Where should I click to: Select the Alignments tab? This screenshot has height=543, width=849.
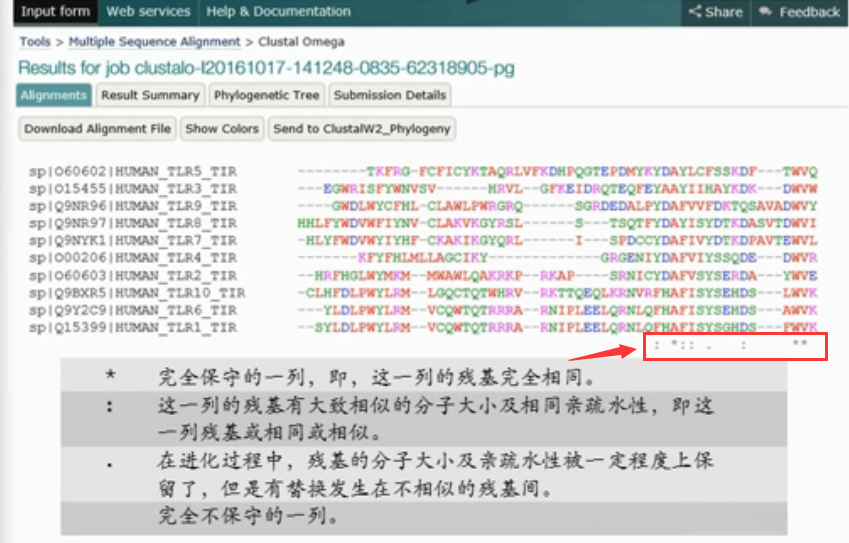point(54,95)
